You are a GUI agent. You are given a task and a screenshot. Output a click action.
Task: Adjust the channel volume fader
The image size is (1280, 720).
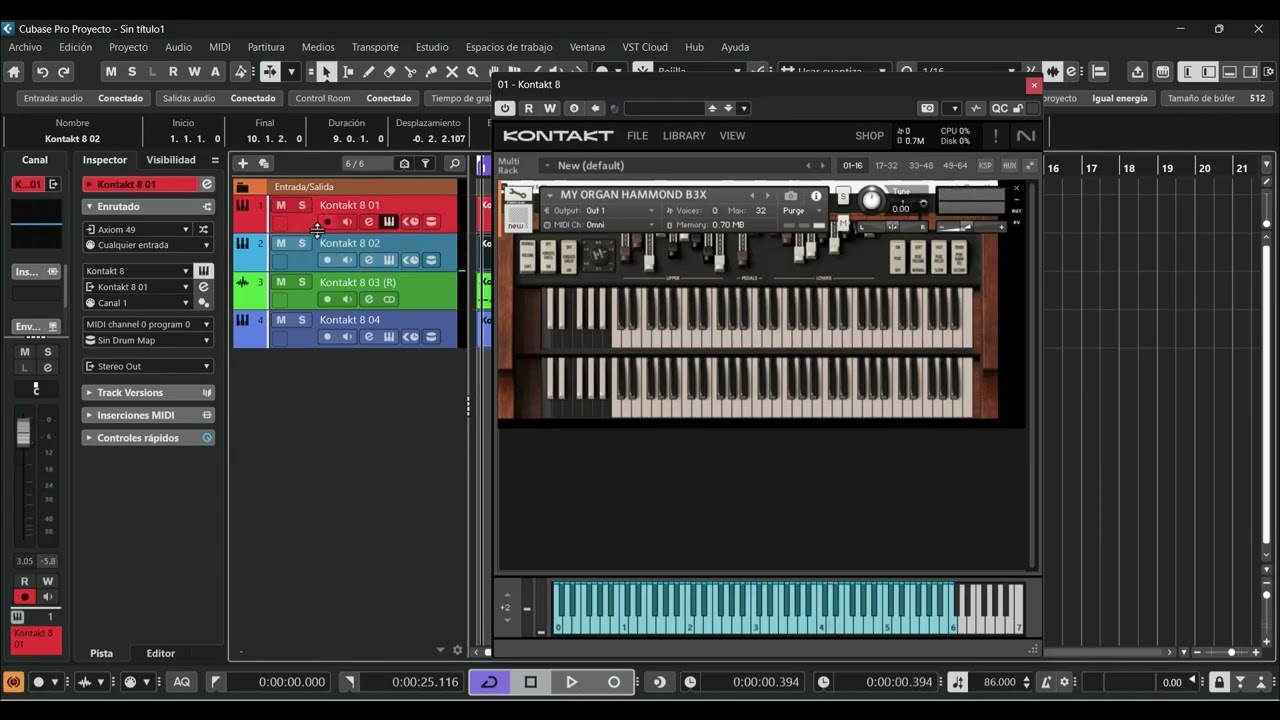[23, 432]
